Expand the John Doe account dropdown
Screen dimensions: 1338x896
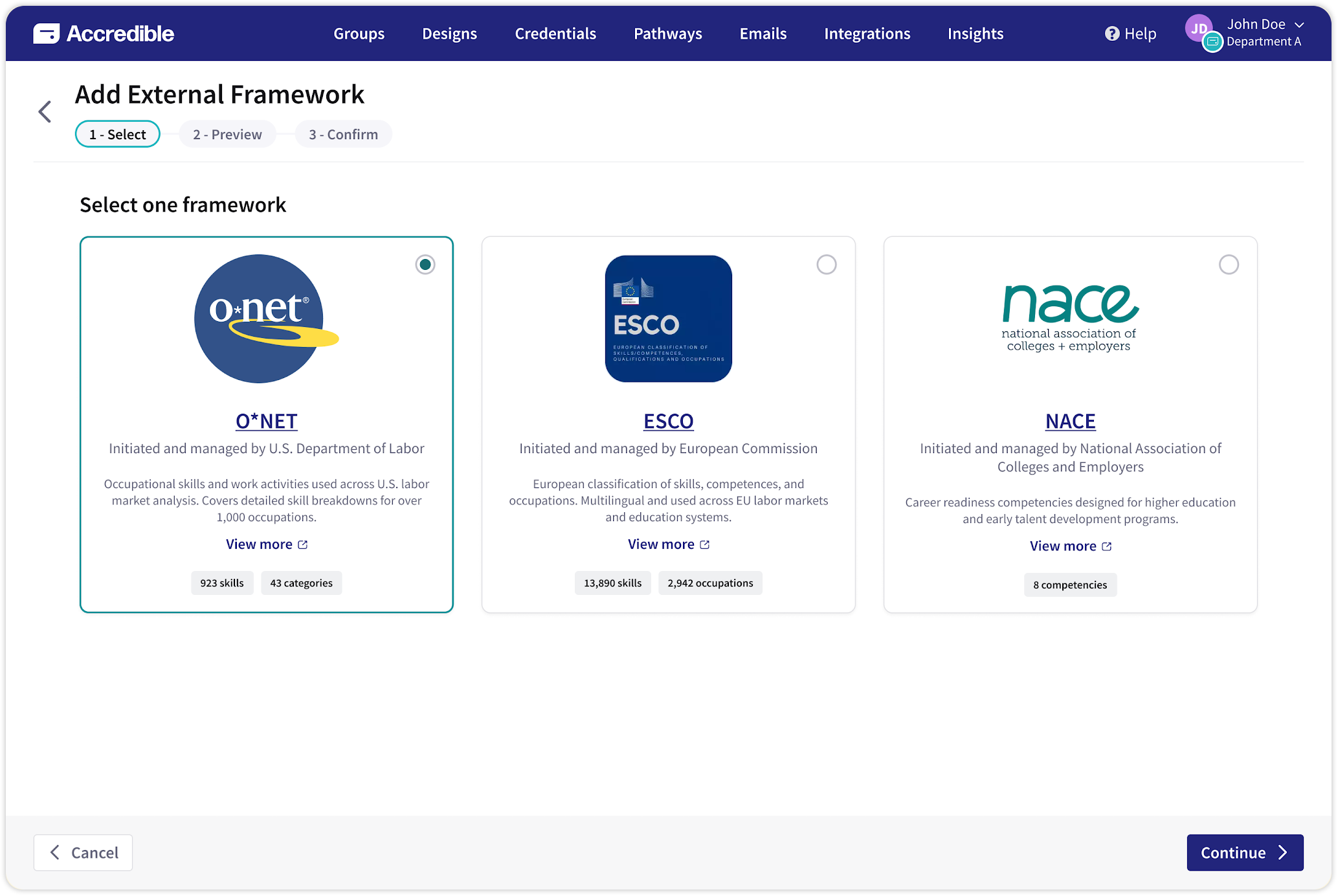pos(1299,25)
